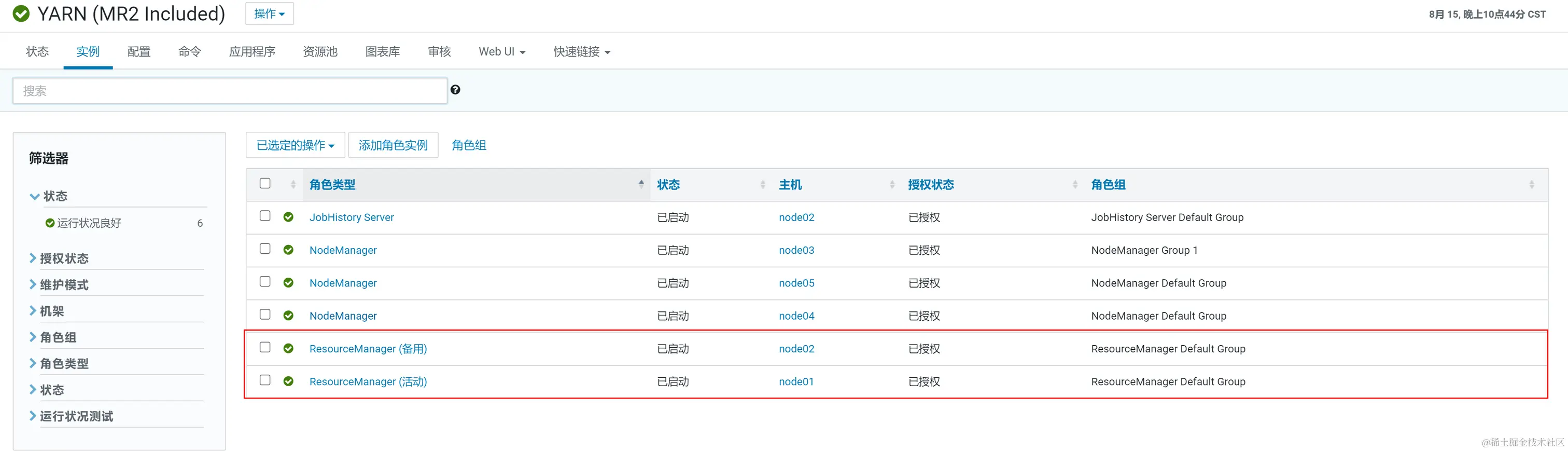Screen dimensions: 1568x451
Task: Open NodeManager link for node03 row
Action: [343, 251]
